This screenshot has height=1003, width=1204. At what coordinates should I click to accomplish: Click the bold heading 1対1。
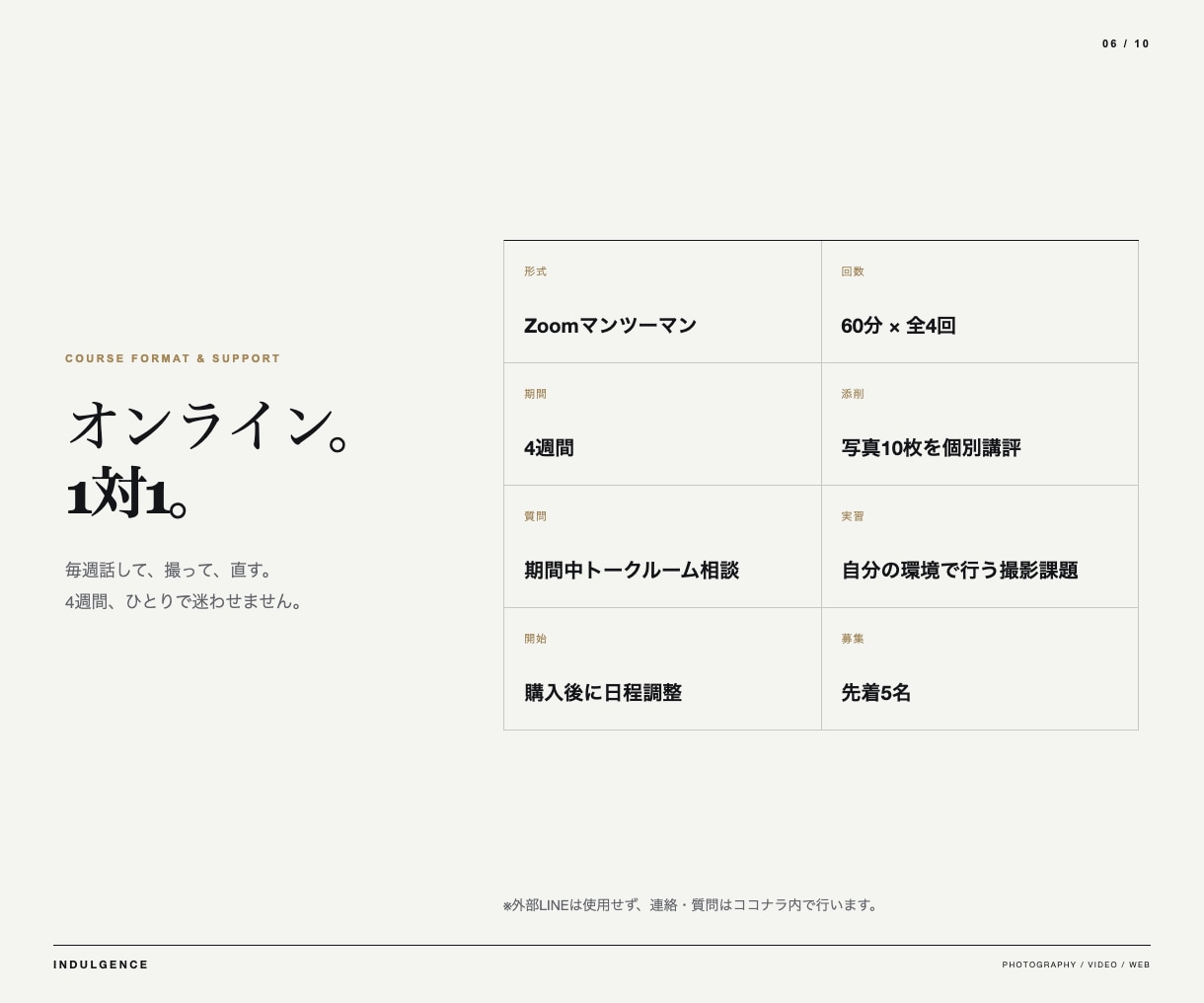click(x=127, y=493)
